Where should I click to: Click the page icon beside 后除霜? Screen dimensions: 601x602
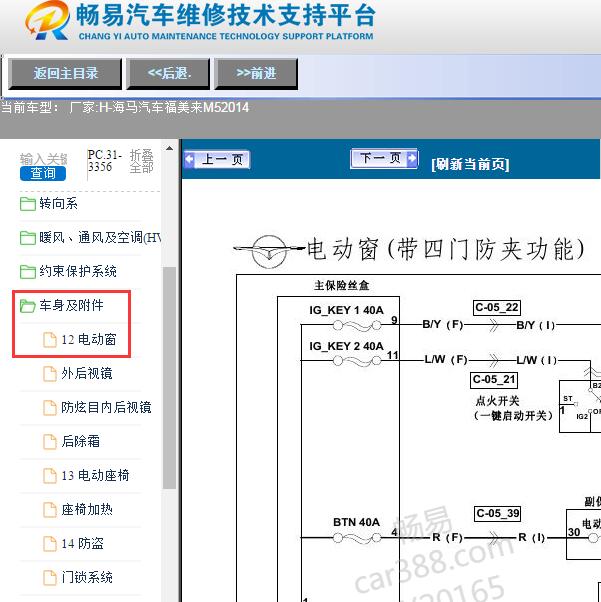tap(50, 442)
